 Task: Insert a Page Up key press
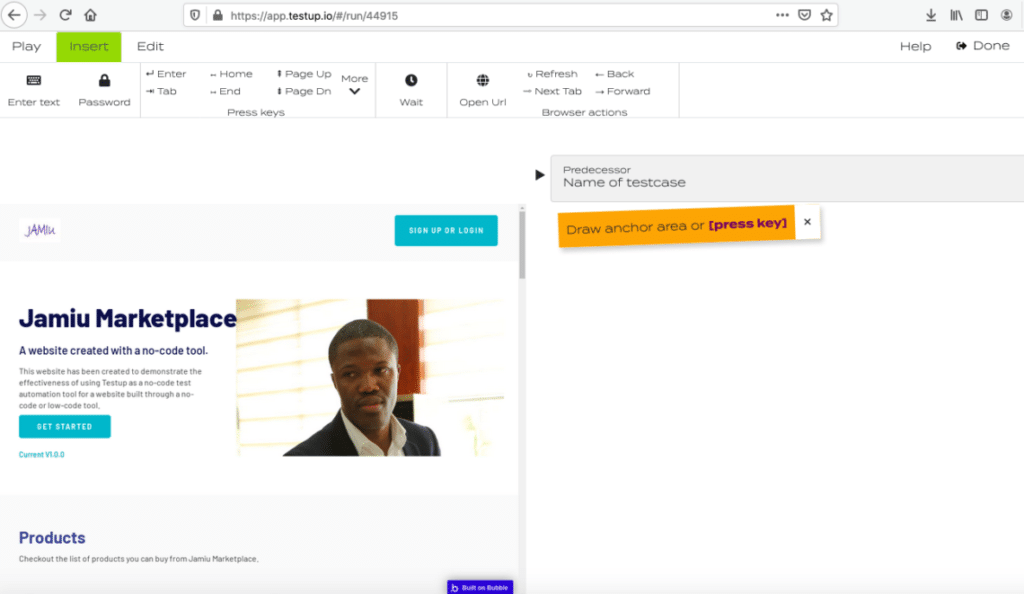tap(304, 74)
